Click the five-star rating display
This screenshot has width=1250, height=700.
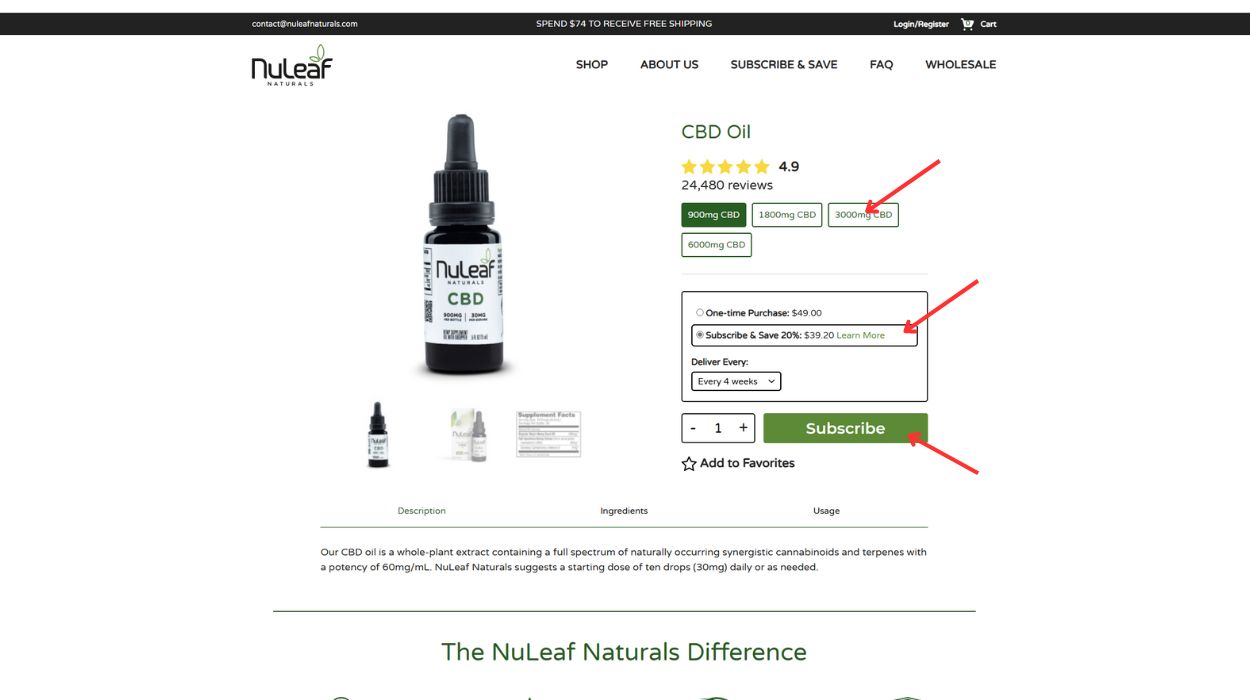(x=726, y=167)
